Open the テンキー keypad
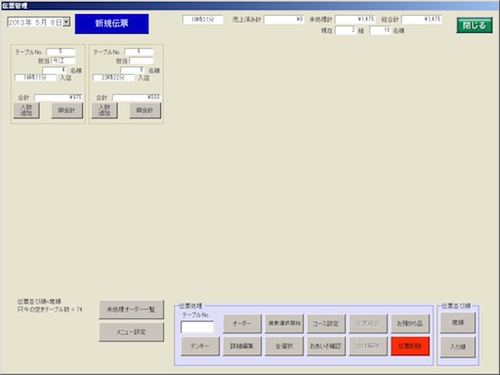This screenshot has height=375, width=500. click(200, 346)
